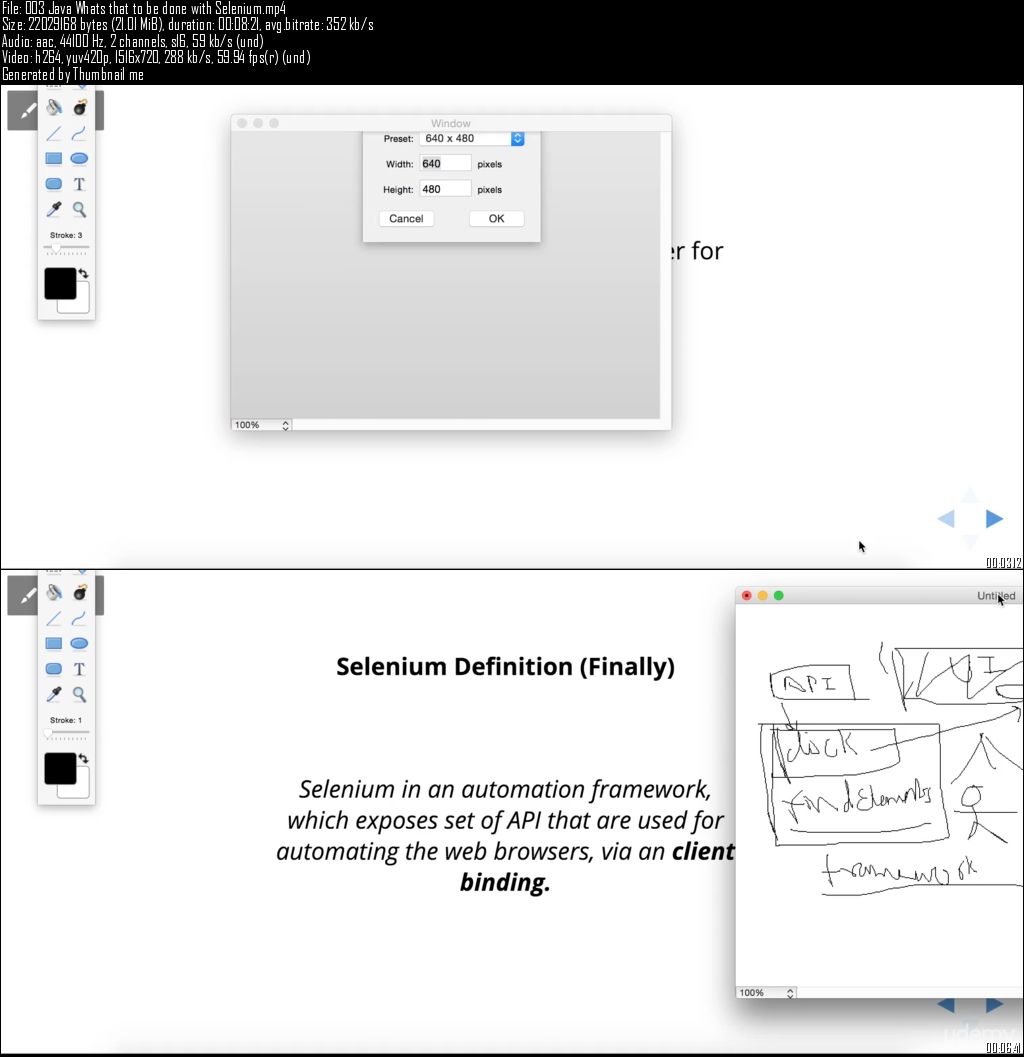The image size is (1024, 1057).
Task: Minimize the Untitled window with the yellow button
Action: (762, 595)
